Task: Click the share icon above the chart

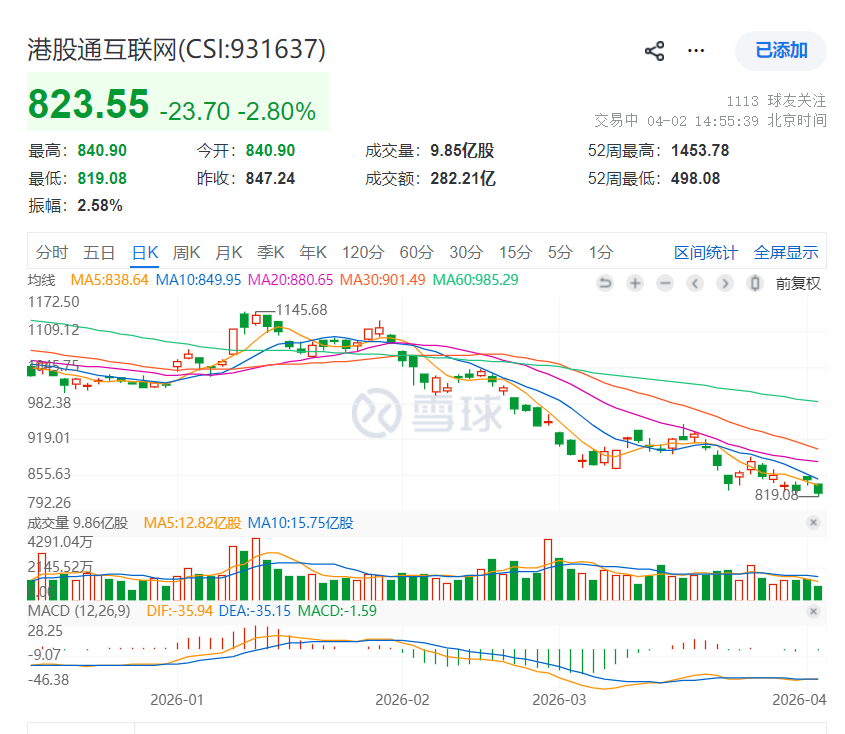Action: pos(654,50)
